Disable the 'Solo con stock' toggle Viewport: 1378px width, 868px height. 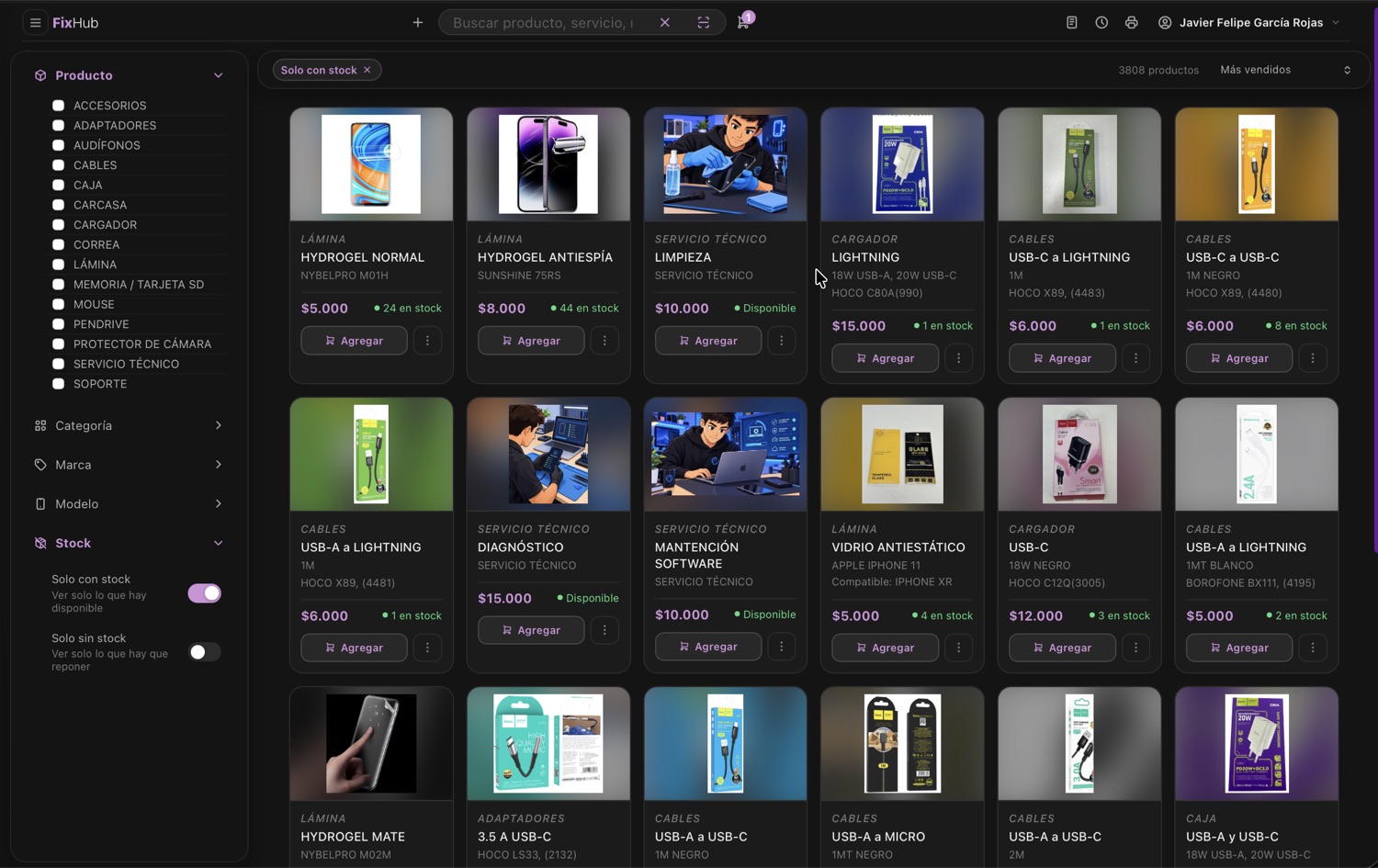point(205,593)
